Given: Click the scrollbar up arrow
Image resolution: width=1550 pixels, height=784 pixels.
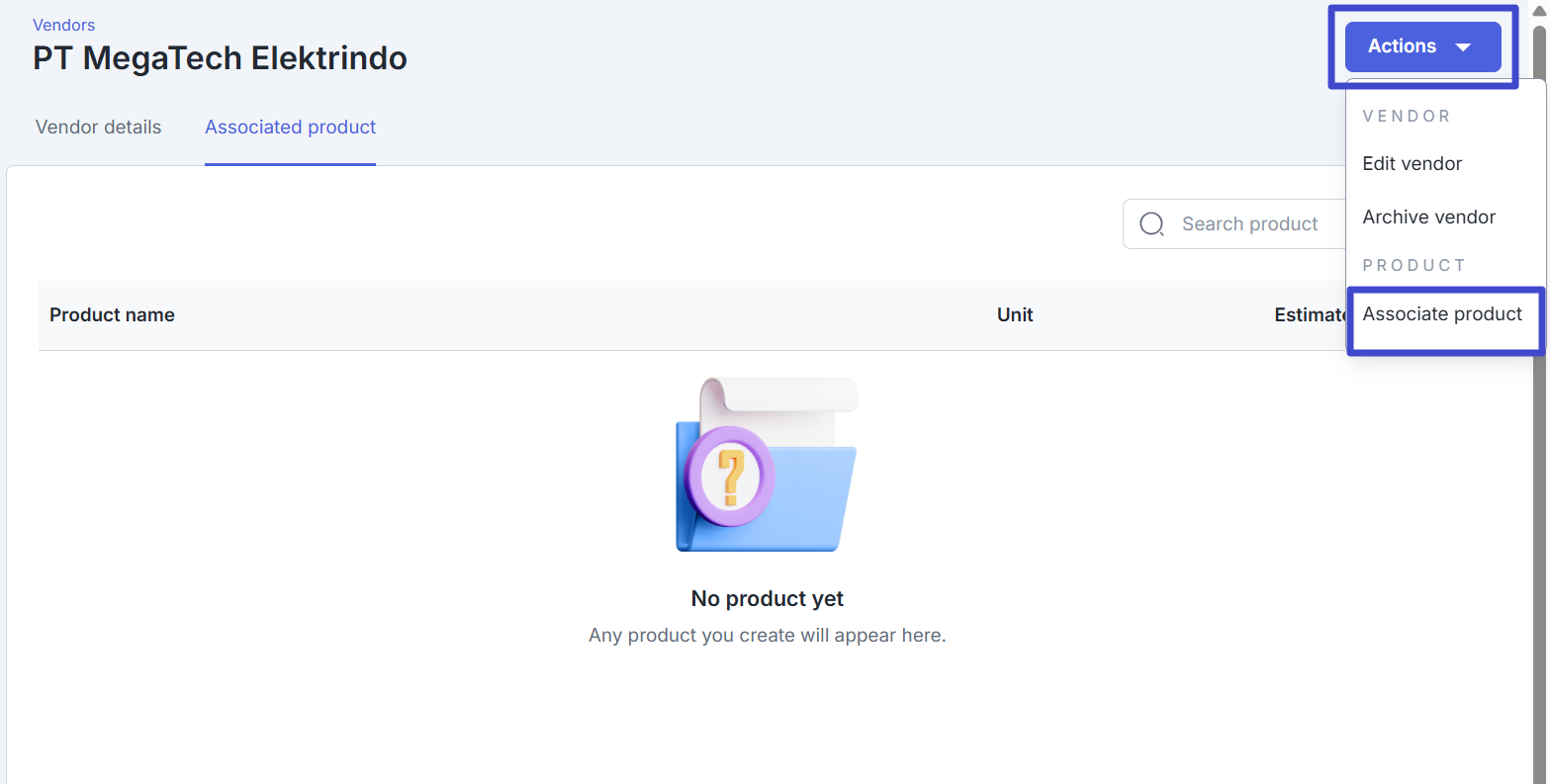Looking at the screenshot, I should (1539, 10).
